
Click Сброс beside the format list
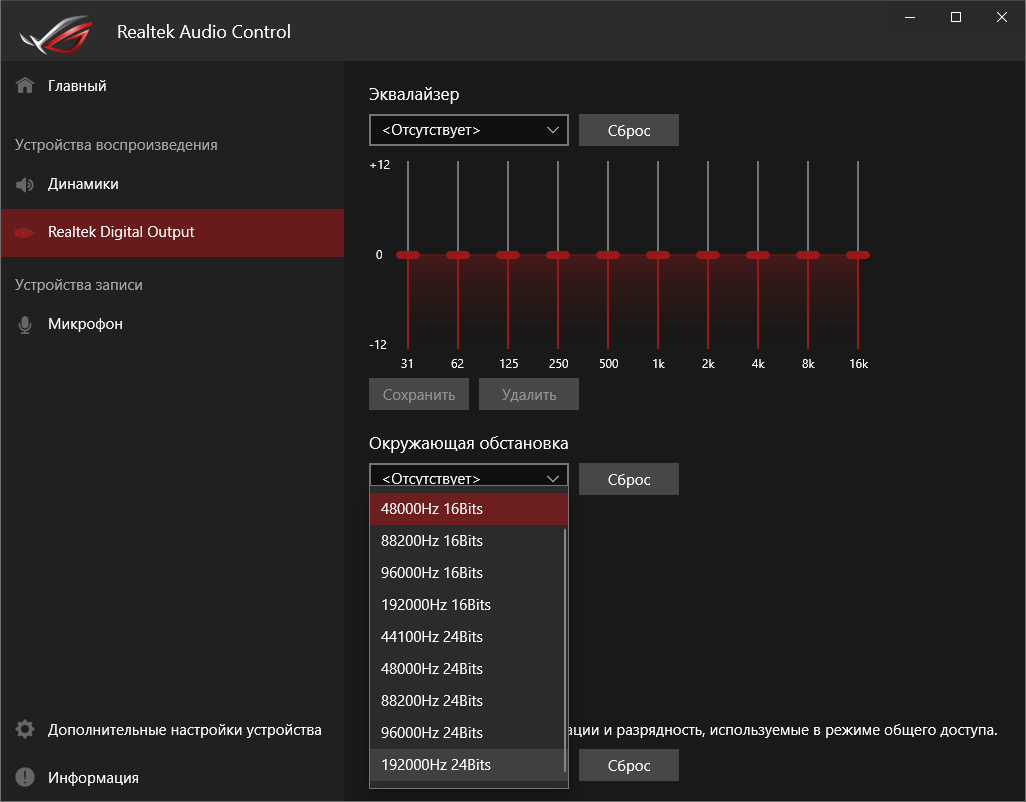tap(629, 765)
